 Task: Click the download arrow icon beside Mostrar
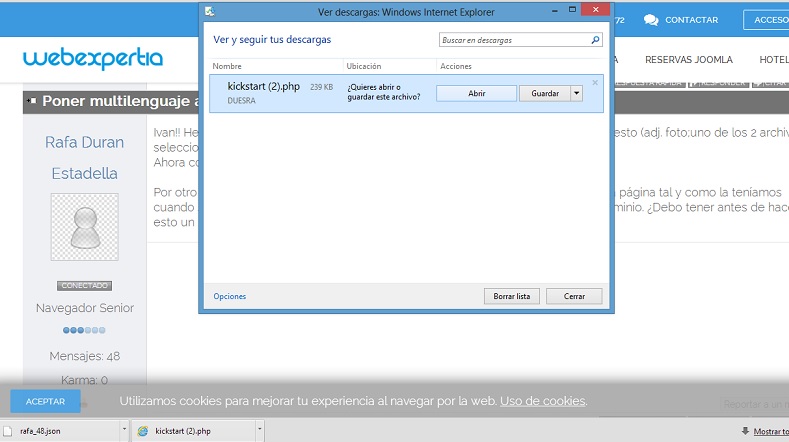[x=745, y=431]
